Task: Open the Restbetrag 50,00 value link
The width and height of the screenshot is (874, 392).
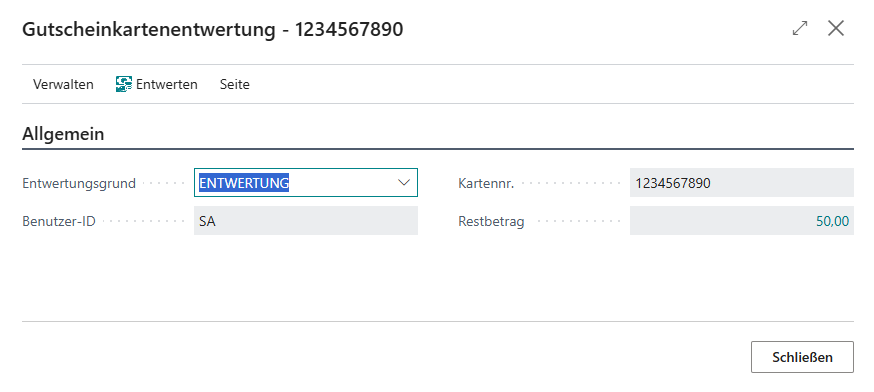Action: pyautogui.click(x=833, y=221)
